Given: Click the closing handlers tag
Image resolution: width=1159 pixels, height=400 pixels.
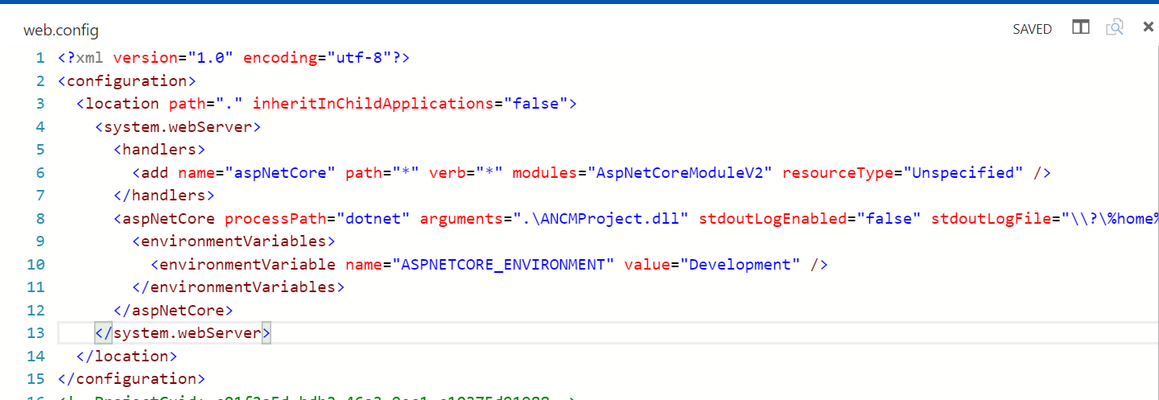Looking at the screenshot, I should 164,195.
